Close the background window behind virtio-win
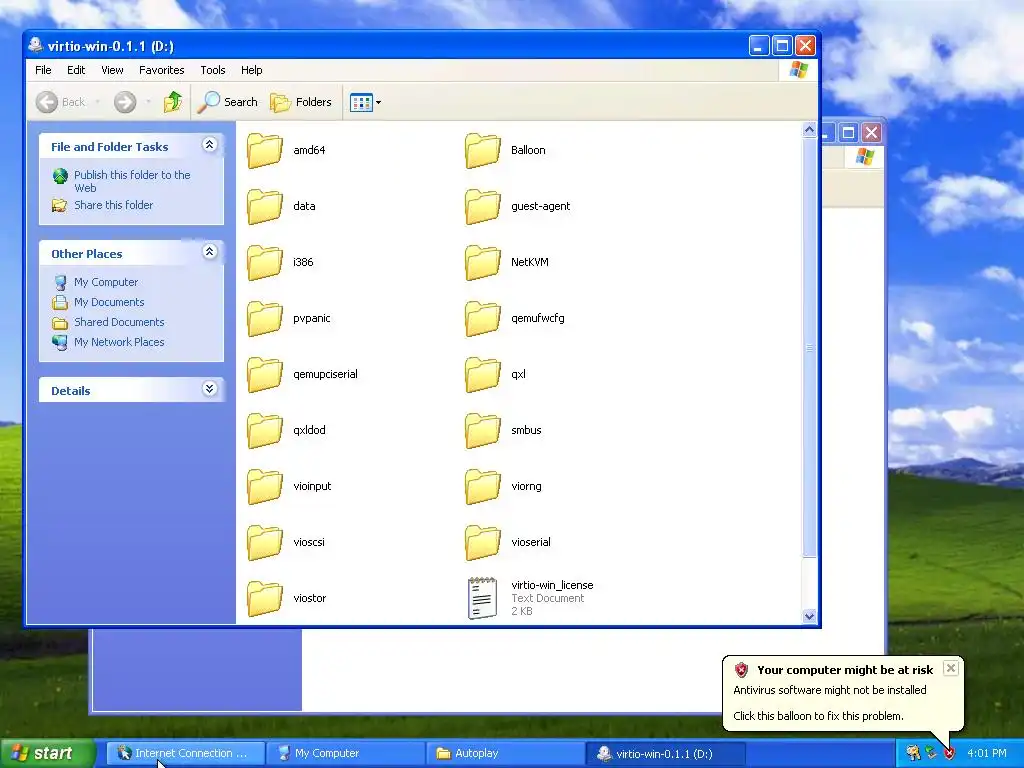This screenshot has height=768, width=1024. click(872, 133)
